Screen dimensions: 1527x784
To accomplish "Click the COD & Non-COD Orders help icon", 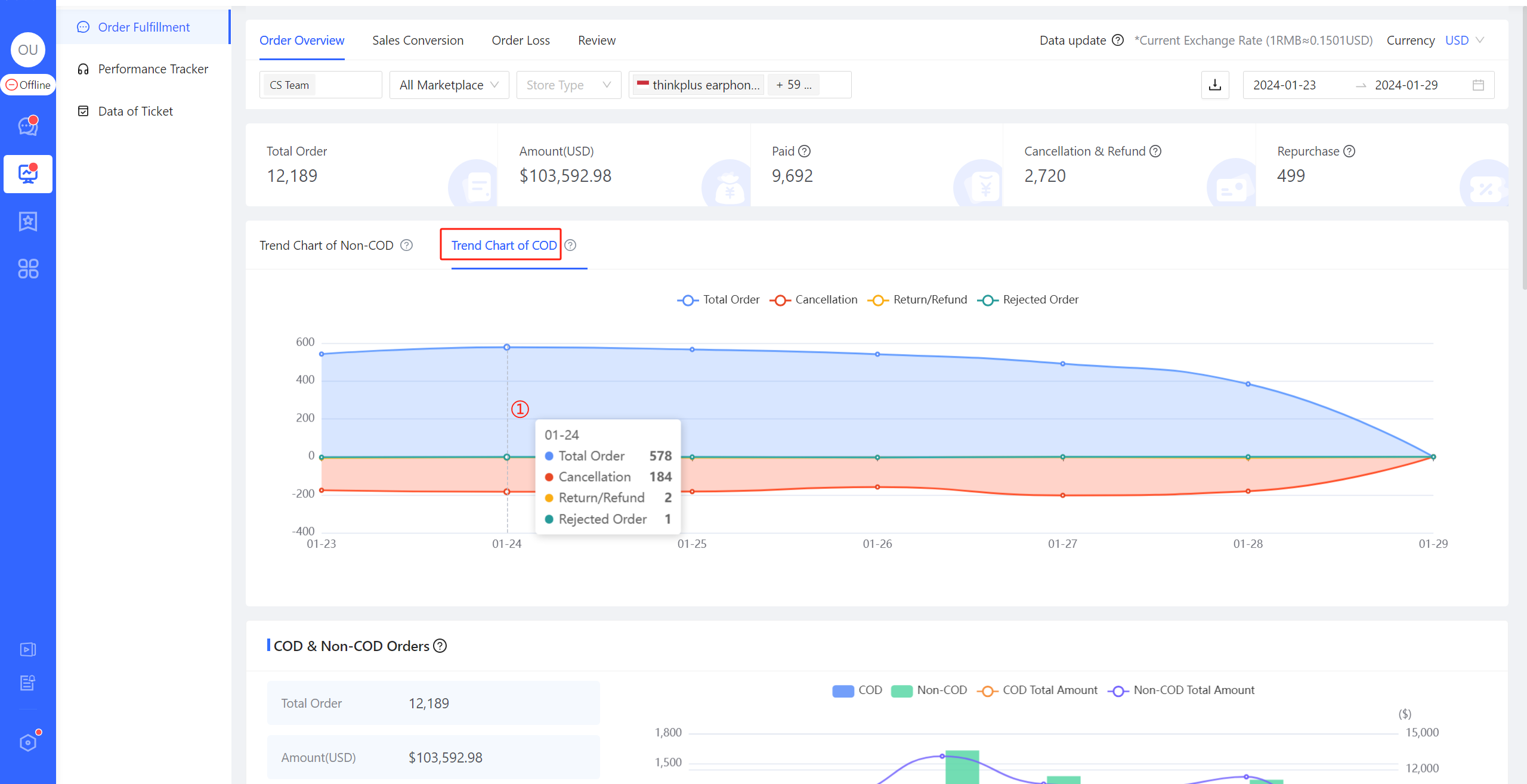I will point(440,646).
